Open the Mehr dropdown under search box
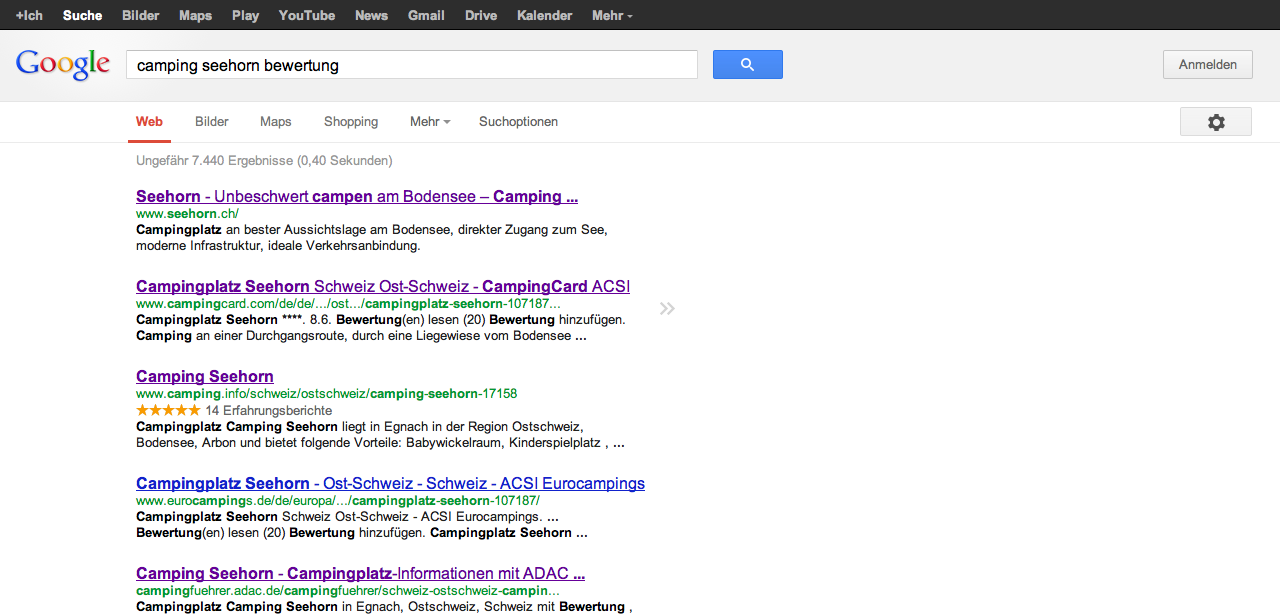 pos(429,122)
